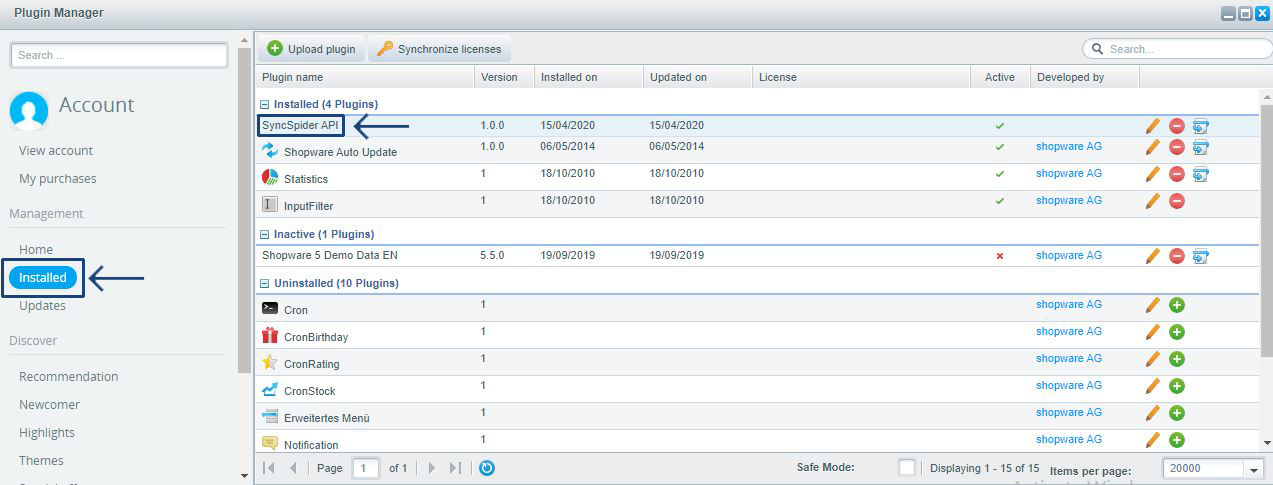Go to next page arrow in pager
The width and height of the screenshot is (1273, 485).
432,468
